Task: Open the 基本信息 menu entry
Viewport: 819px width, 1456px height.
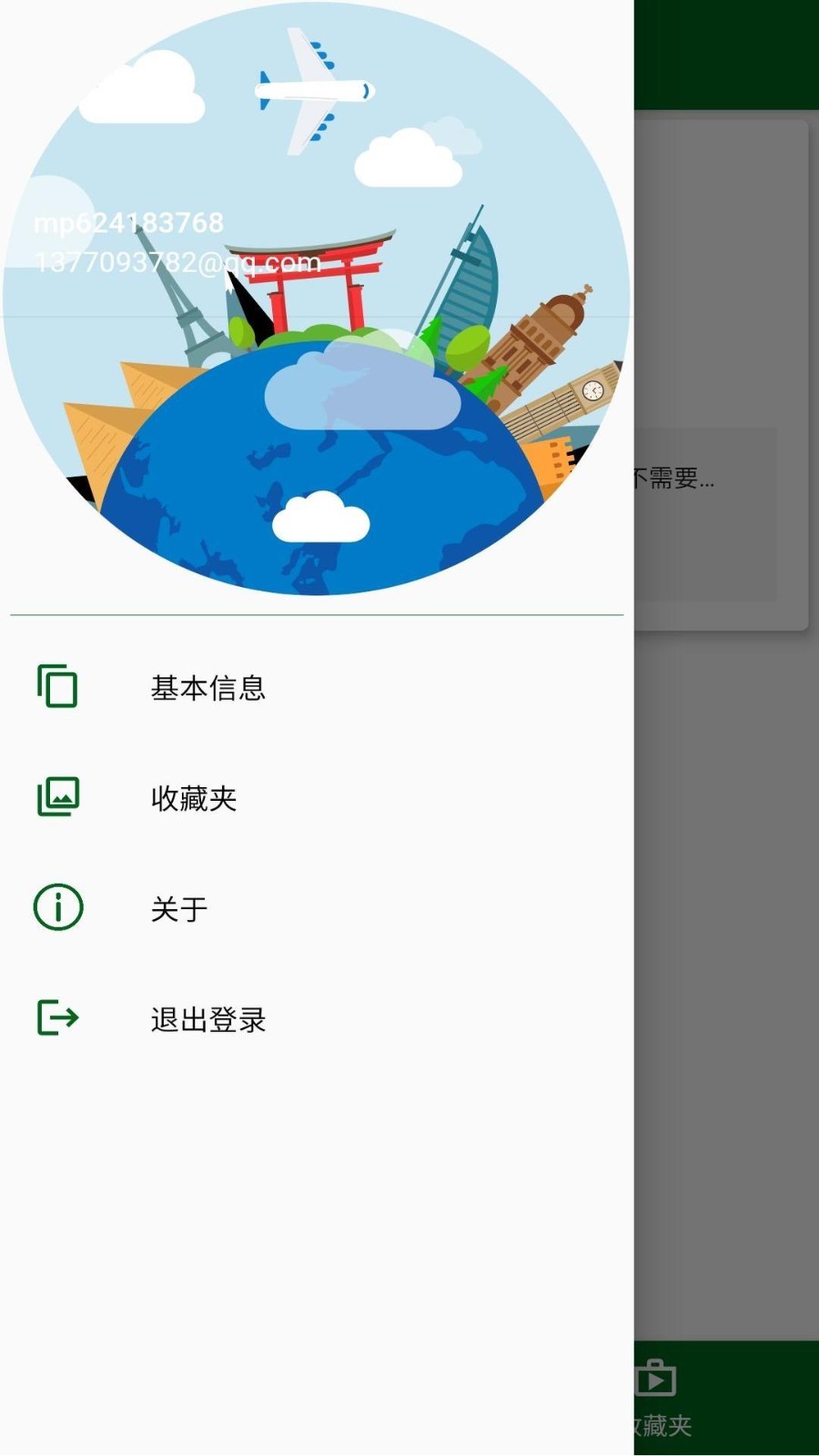Action: click(207, 688)
